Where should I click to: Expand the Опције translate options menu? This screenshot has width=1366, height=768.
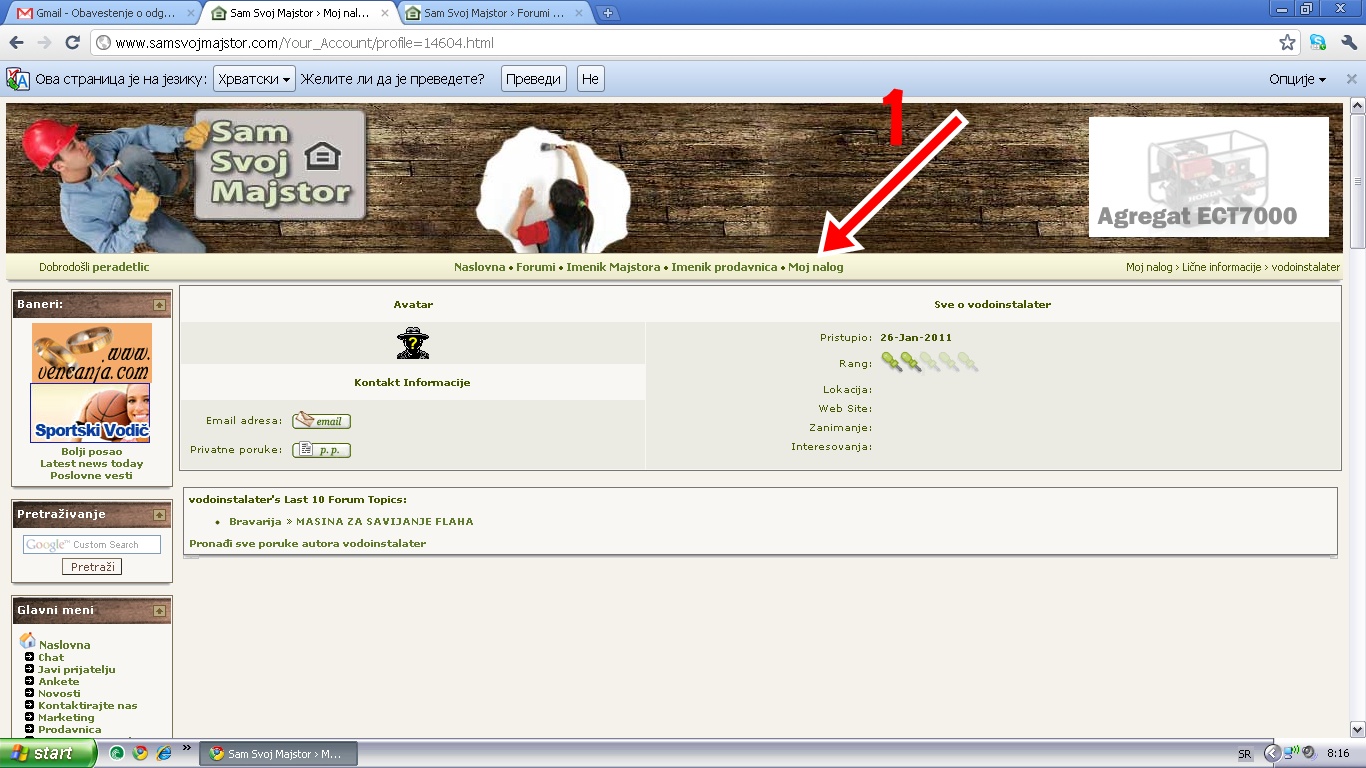[1297, 79]
